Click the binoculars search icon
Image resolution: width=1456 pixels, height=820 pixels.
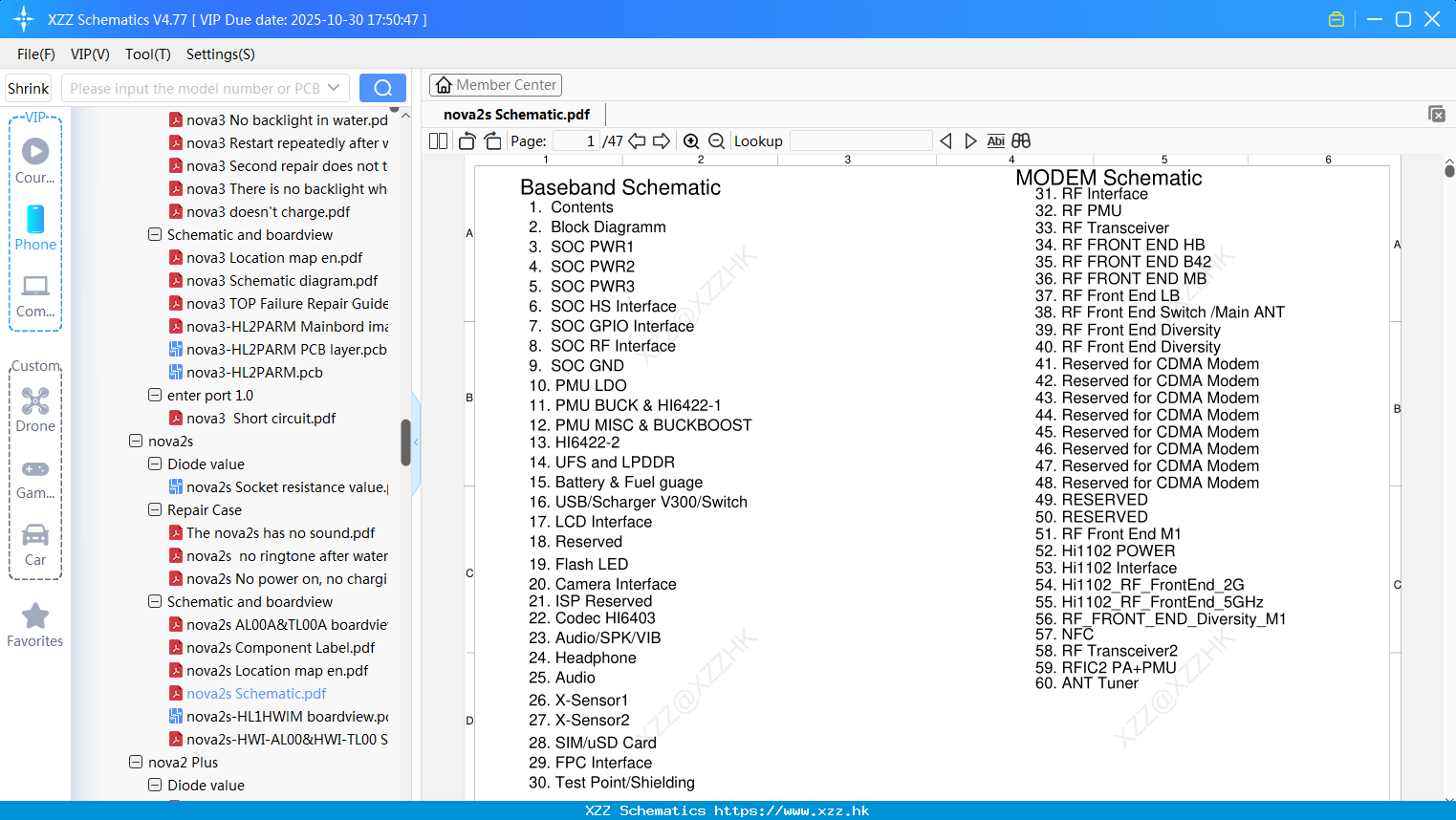click(x=1021, y=141)
